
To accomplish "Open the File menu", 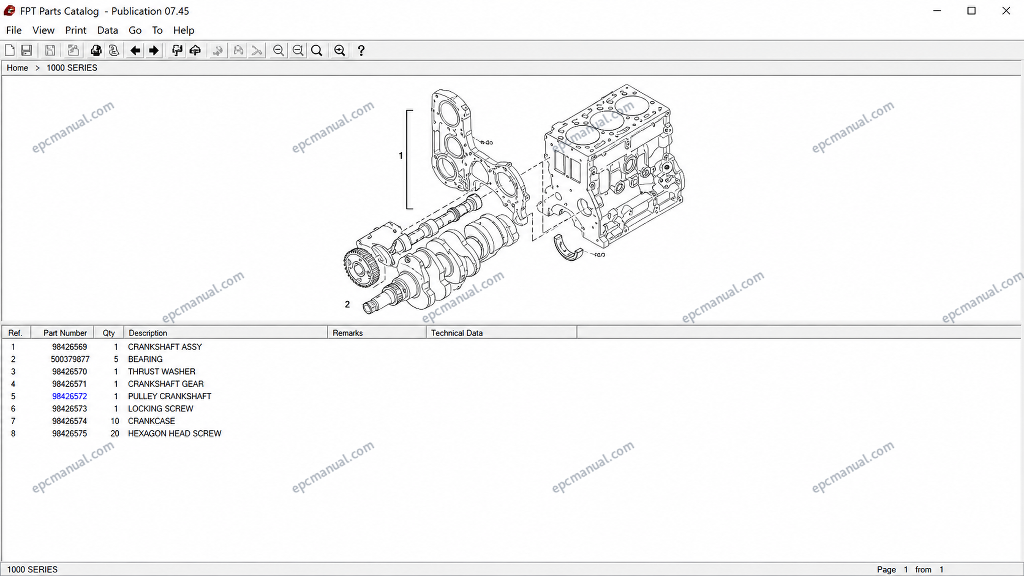I will pyautogui.click(x=14, y=30).
